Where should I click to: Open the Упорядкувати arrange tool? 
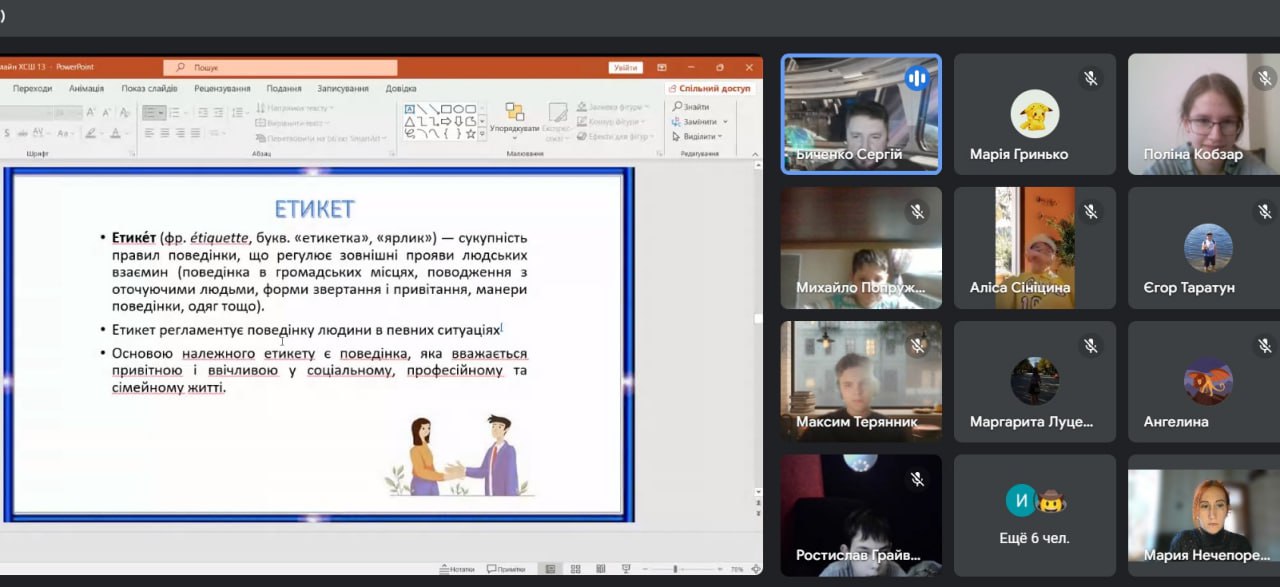(x=514, y=118)
